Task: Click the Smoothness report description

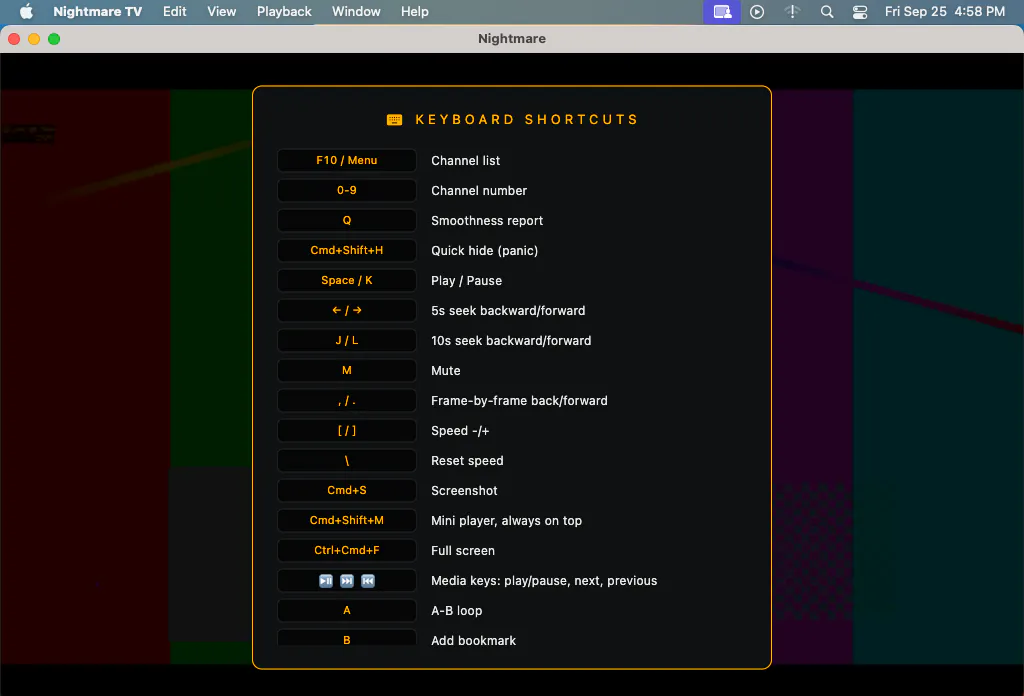Action: tap(487, 221)
